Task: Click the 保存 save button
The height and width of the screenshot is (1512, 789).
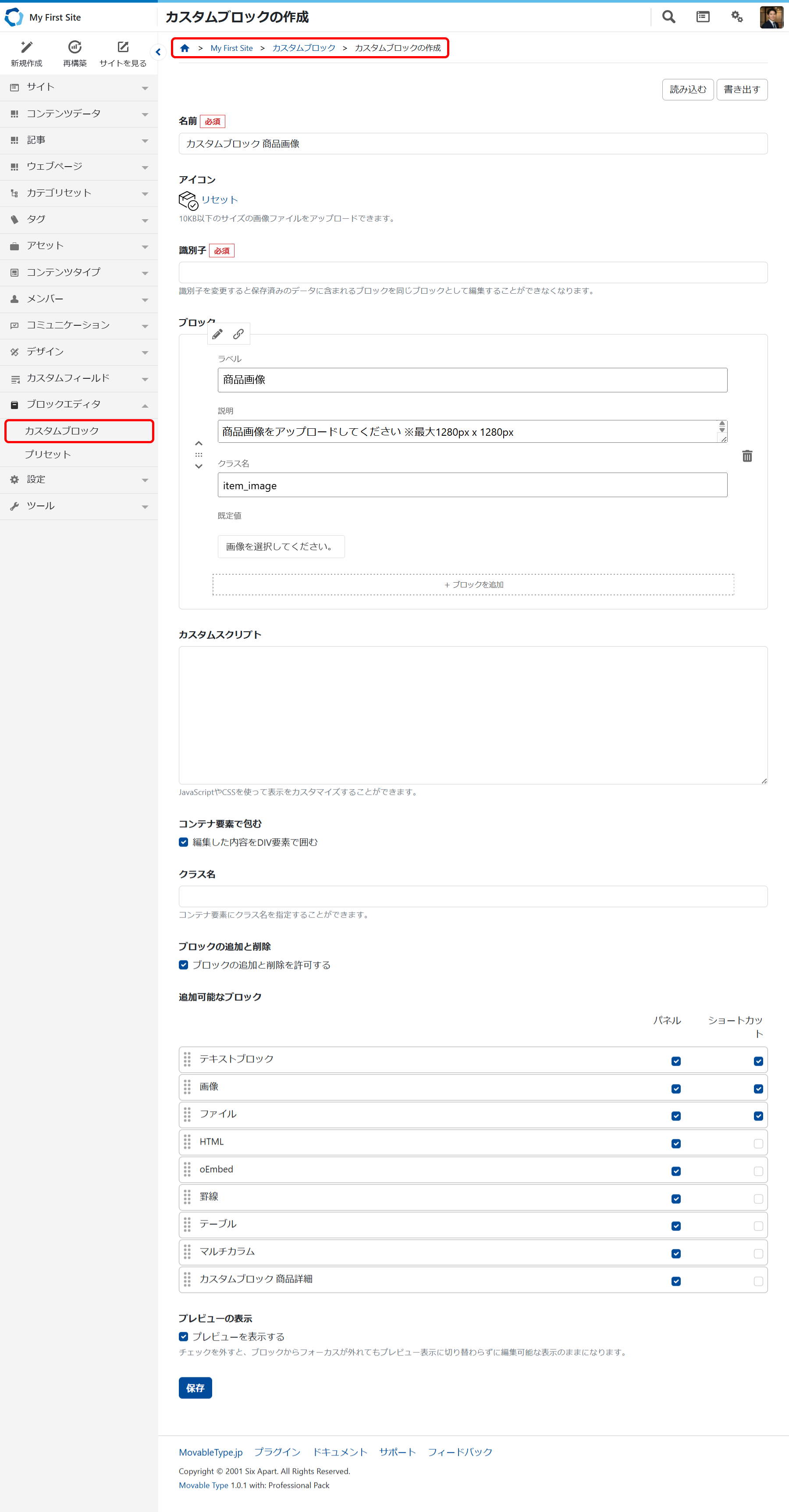Action: click(195, 1387)
